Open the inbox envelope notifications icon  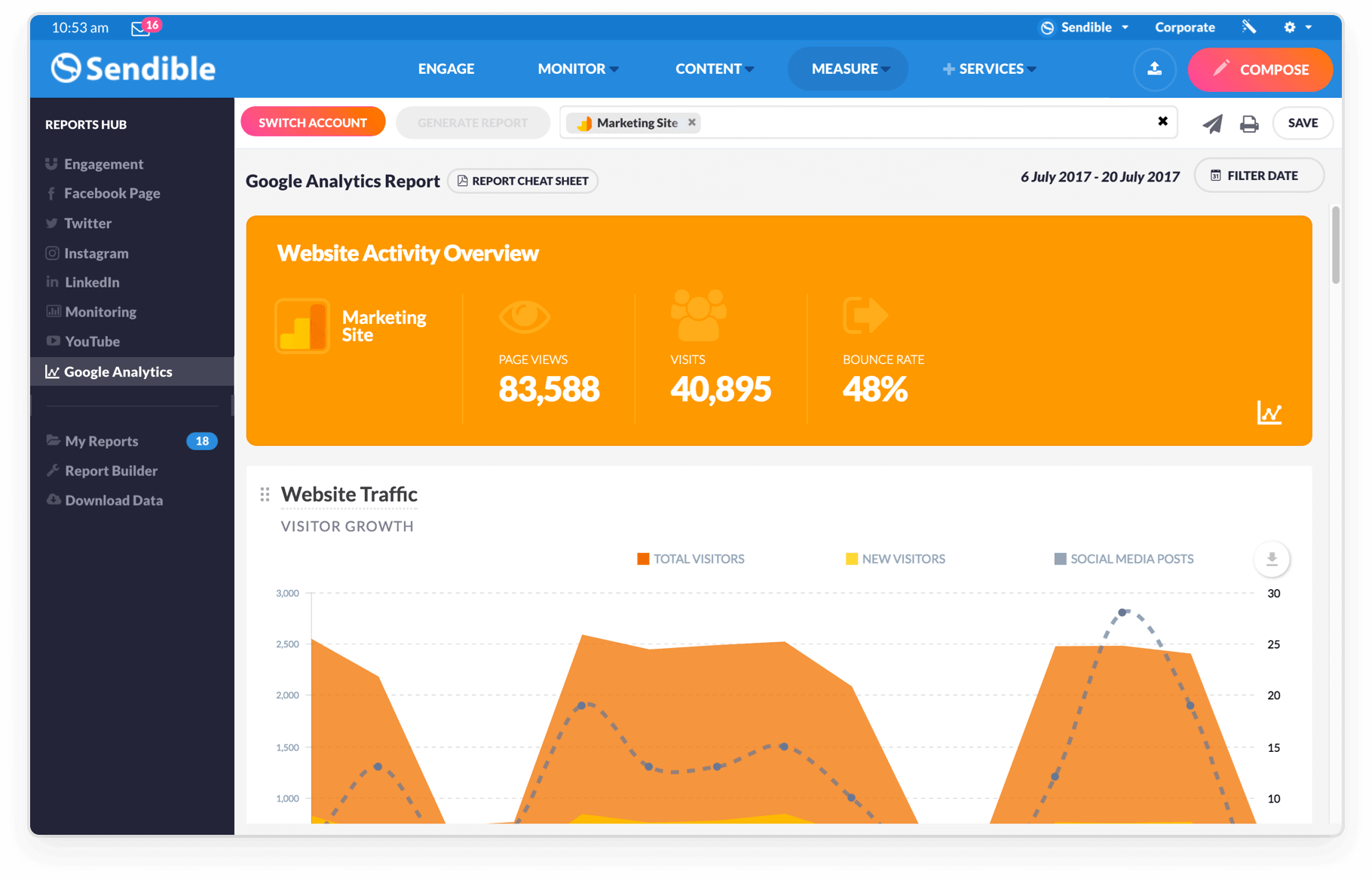(x=141, y=29)
